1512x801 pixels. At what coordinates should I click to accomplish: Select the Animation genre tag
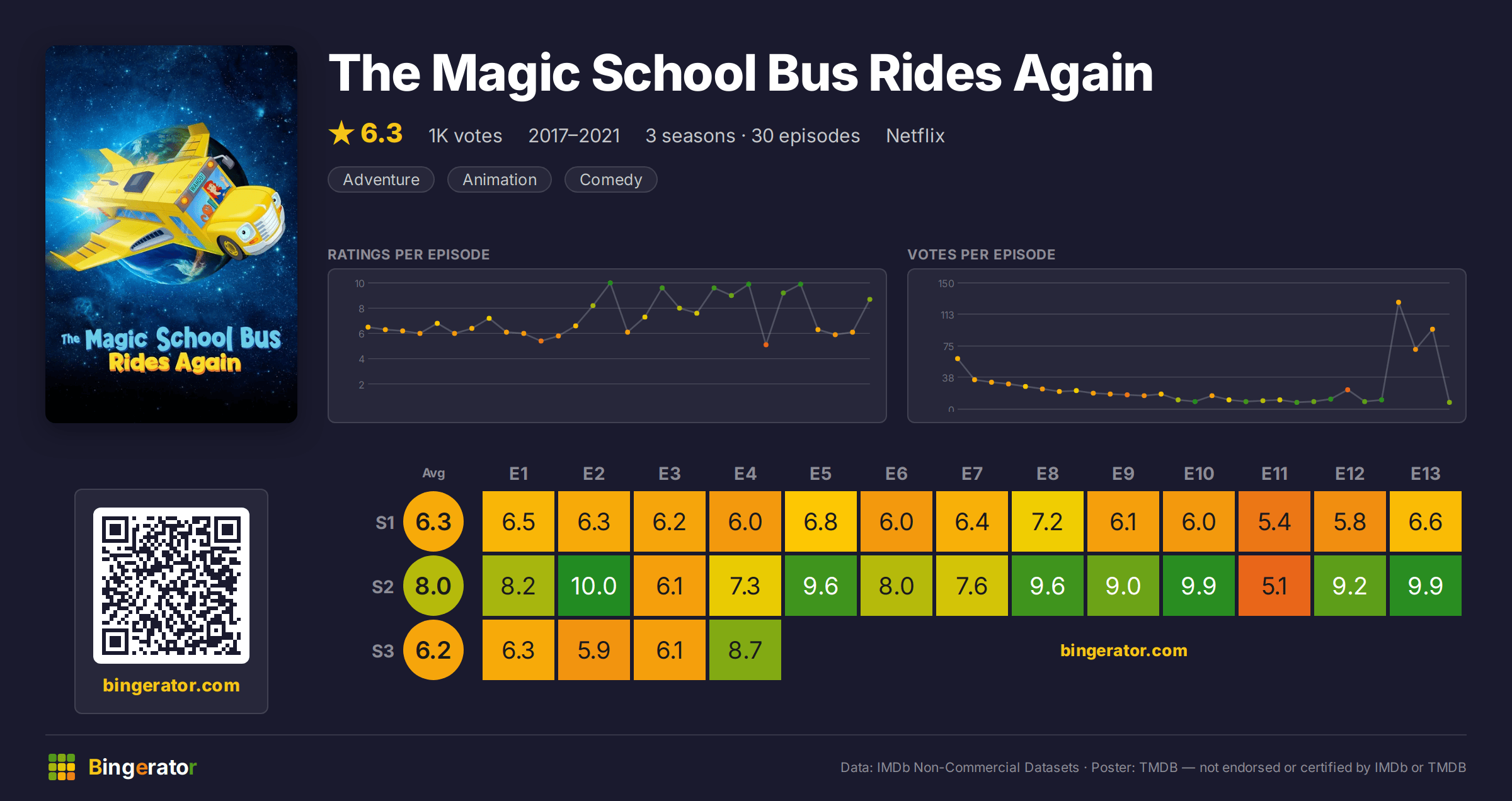tap(500, 179)
